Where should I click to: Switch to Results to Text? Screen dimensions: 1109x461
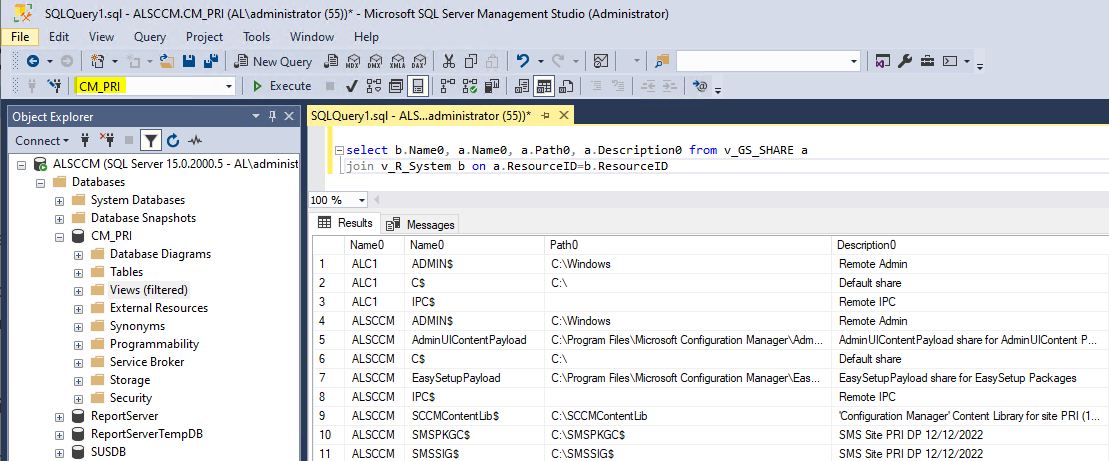[522, 86]
